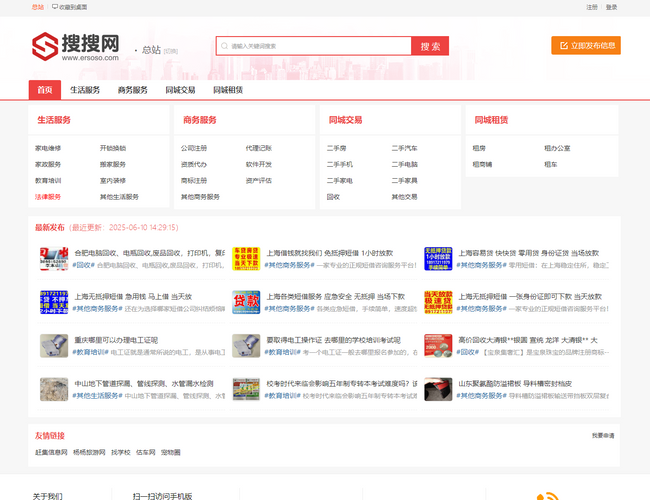Image resolution: width=650 pixels, height=500 pixels.
Task: Click the red 搜索 button
Action: (x=430, y=46)
